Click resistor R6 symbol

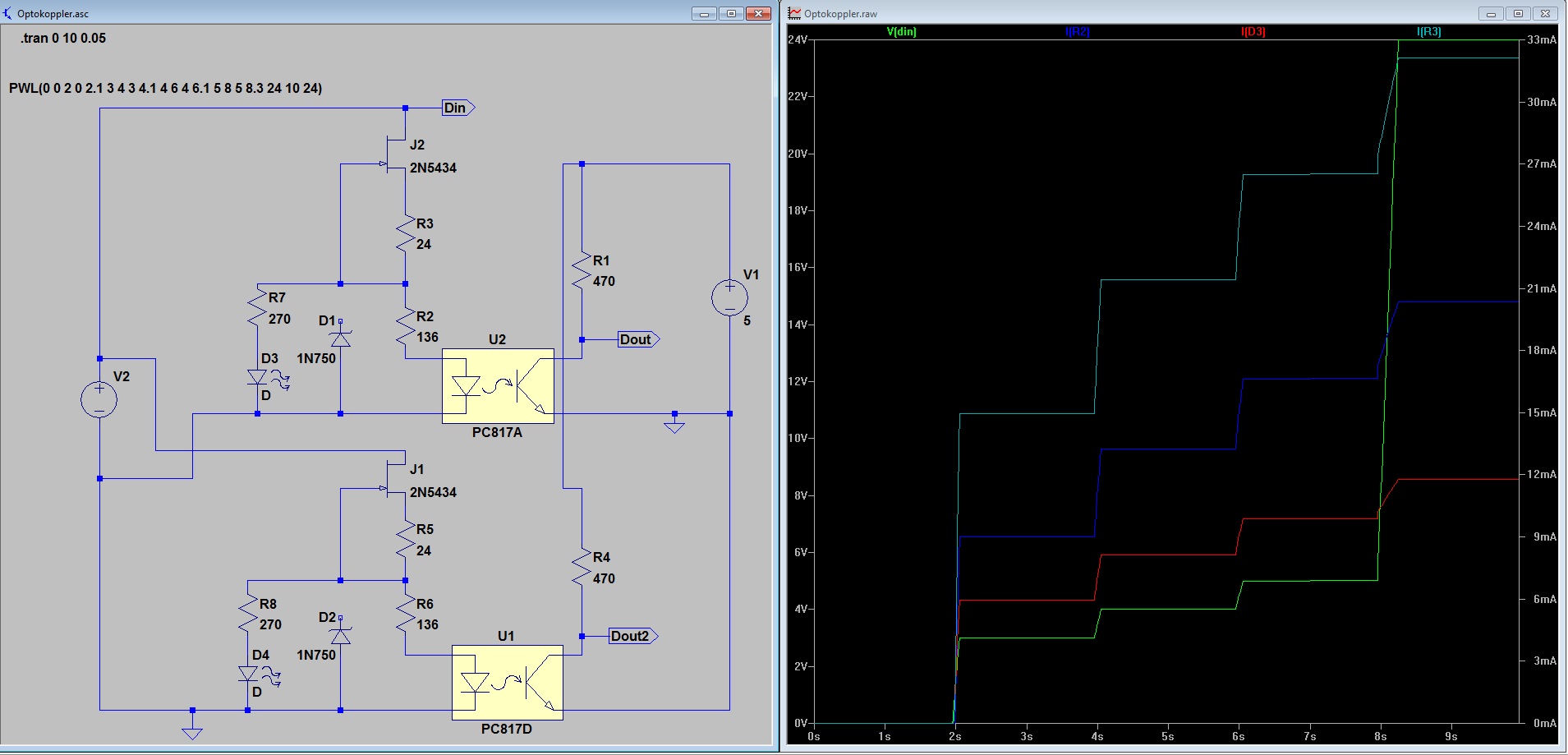click(405, 614)
